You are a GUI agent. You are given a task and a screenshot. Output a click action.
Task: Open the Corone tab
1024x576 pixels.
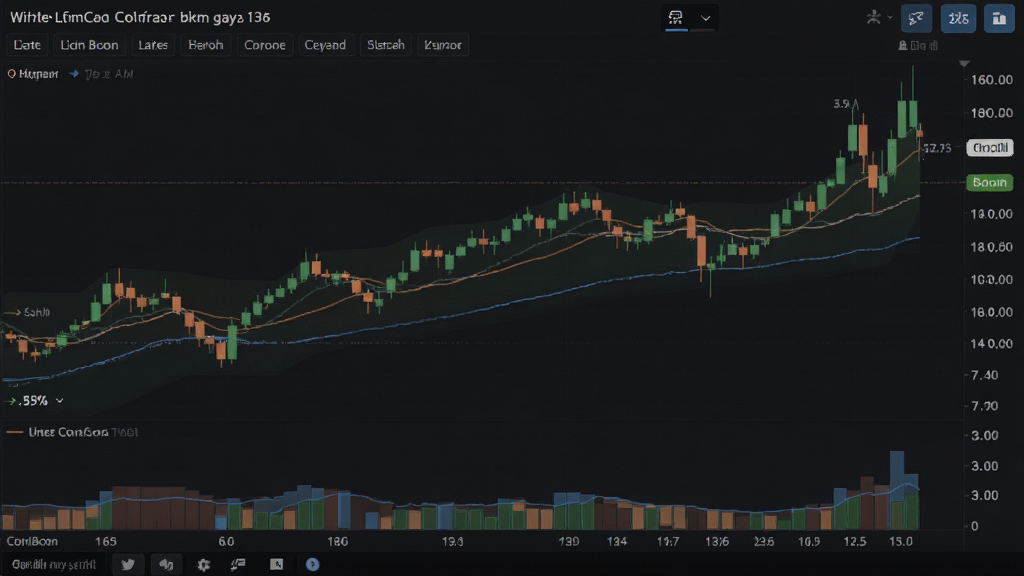click(x=264, y=45)
